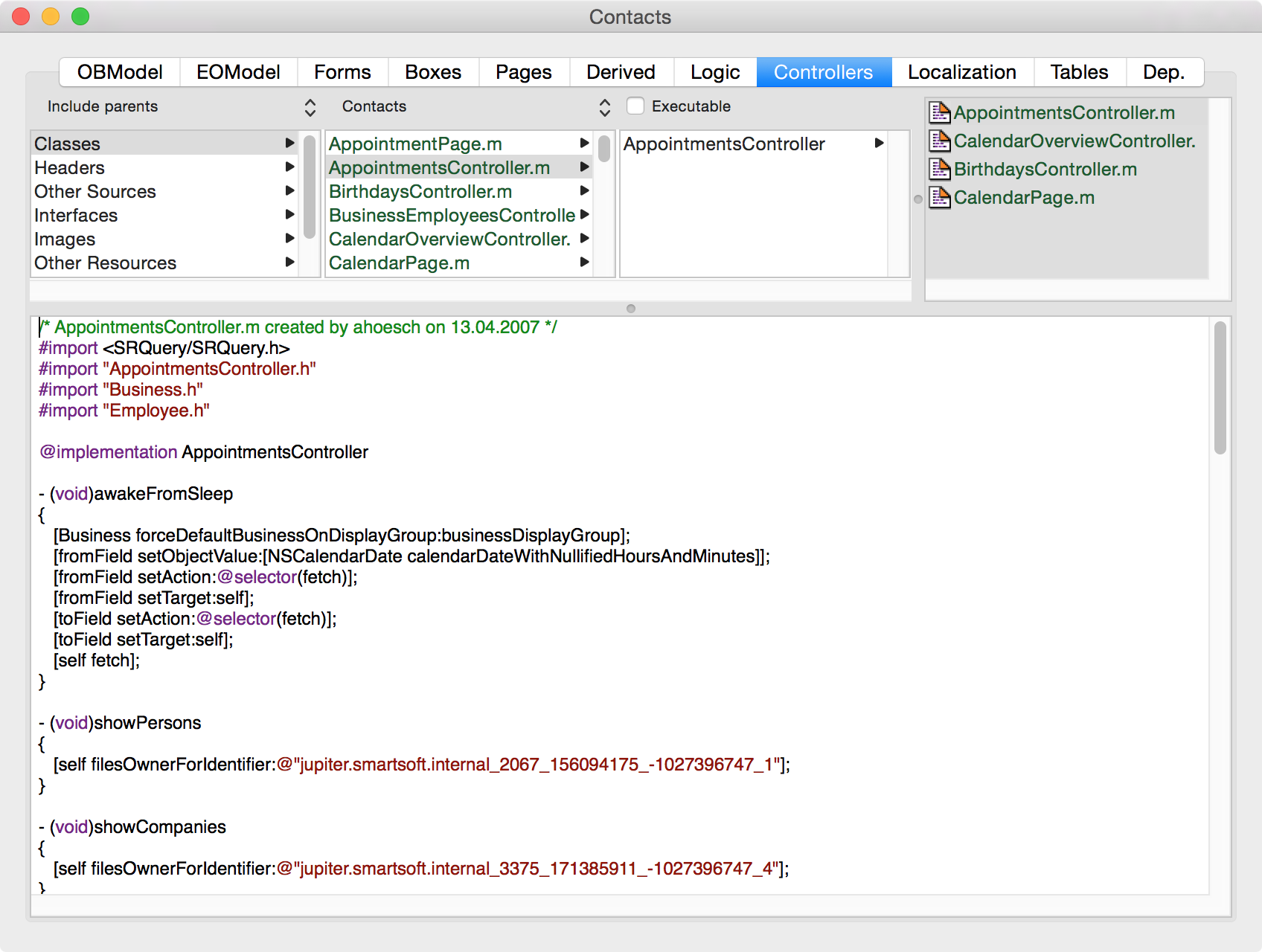Click the BirthdaysController.m file icon in right panel

940,169
